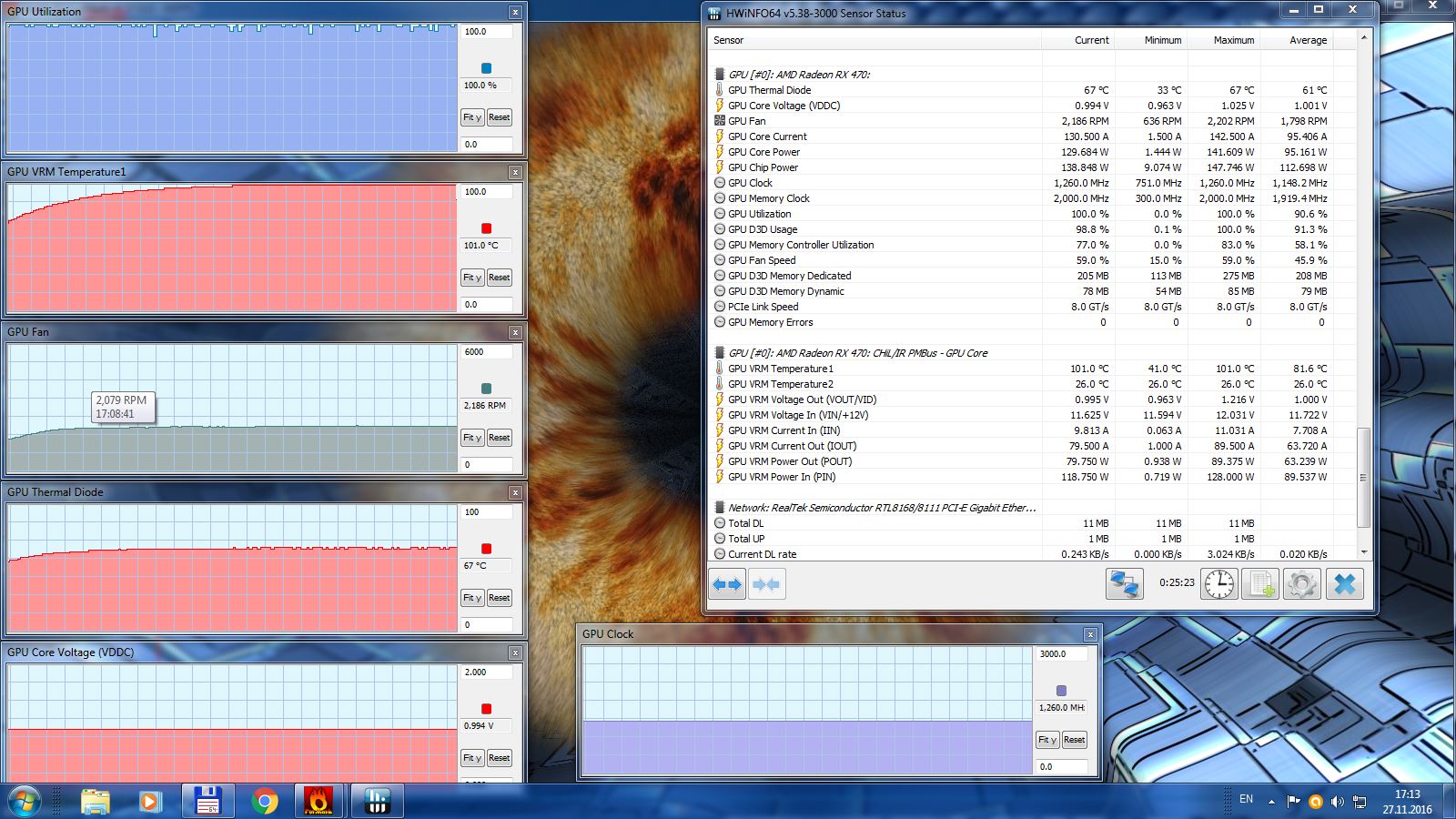Close the GPU Core Voltage graph window
Screen dimensions: 1456x819
pyautogui.click(x=515, y=652)
